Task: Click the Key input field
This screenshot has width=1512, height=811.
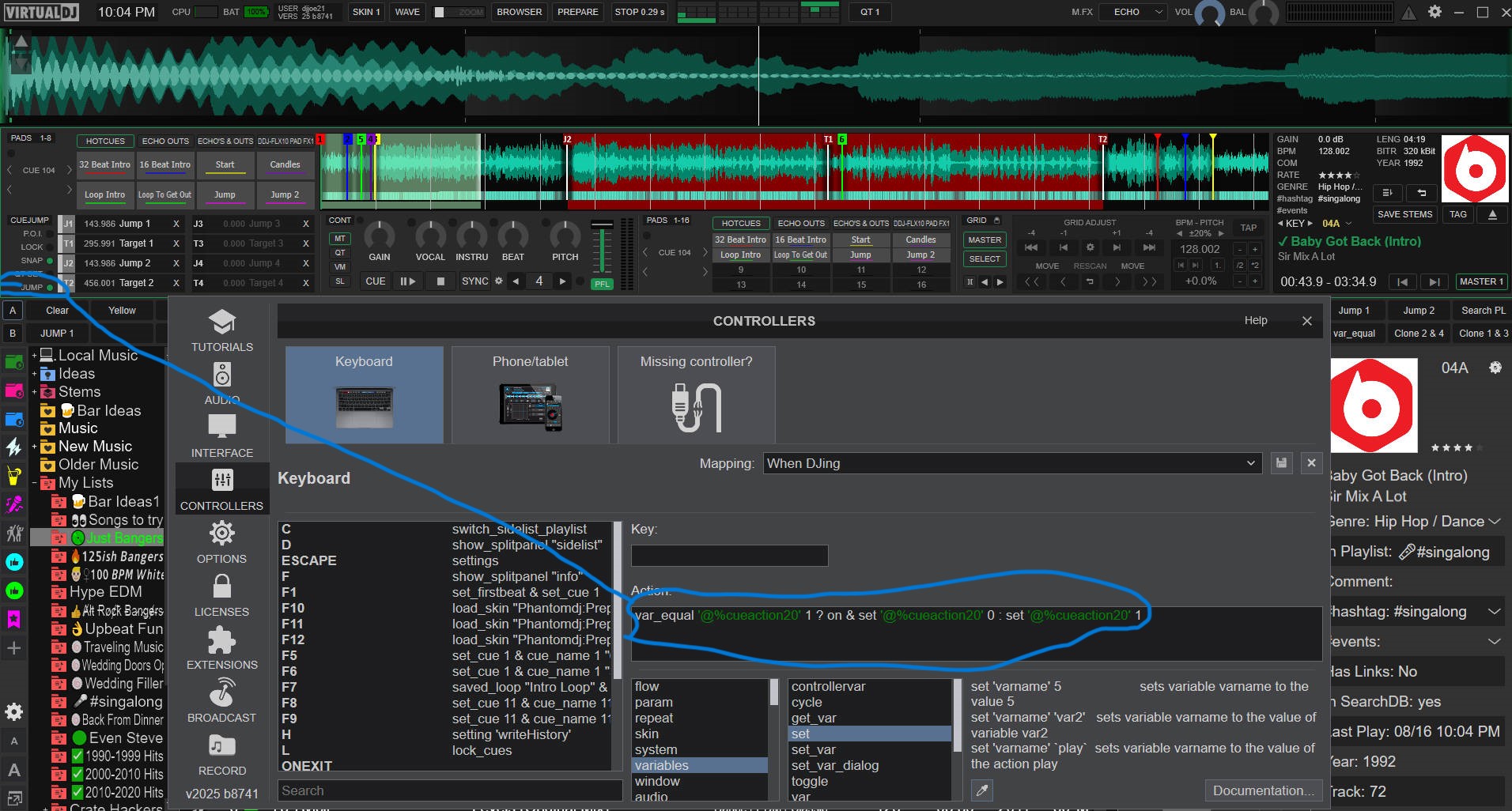Action: 729,556
